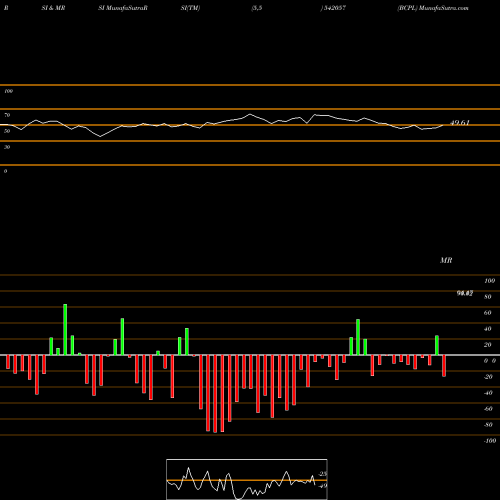Click the 70 level label on the RSI axis
The image size is (500, 500).
coord(7,115)
